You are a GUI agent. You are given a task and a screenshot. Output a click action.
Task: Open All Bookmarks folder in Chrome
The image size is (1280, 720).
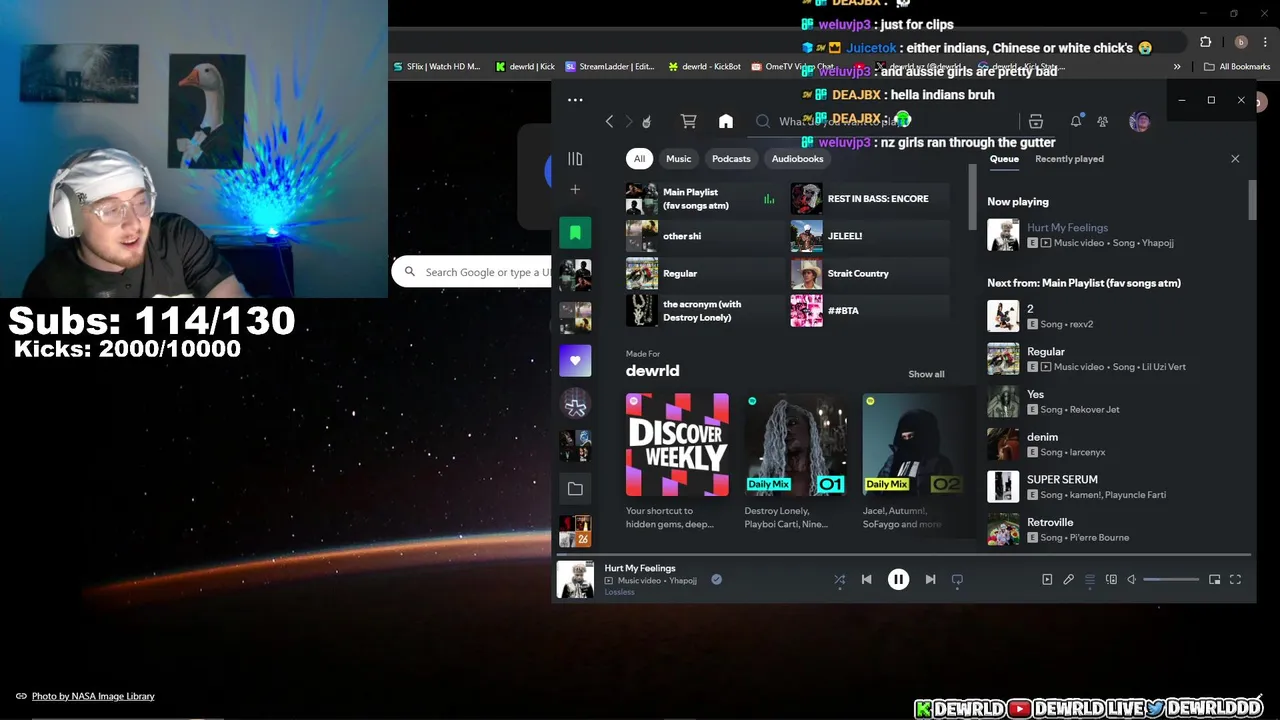1237,67
